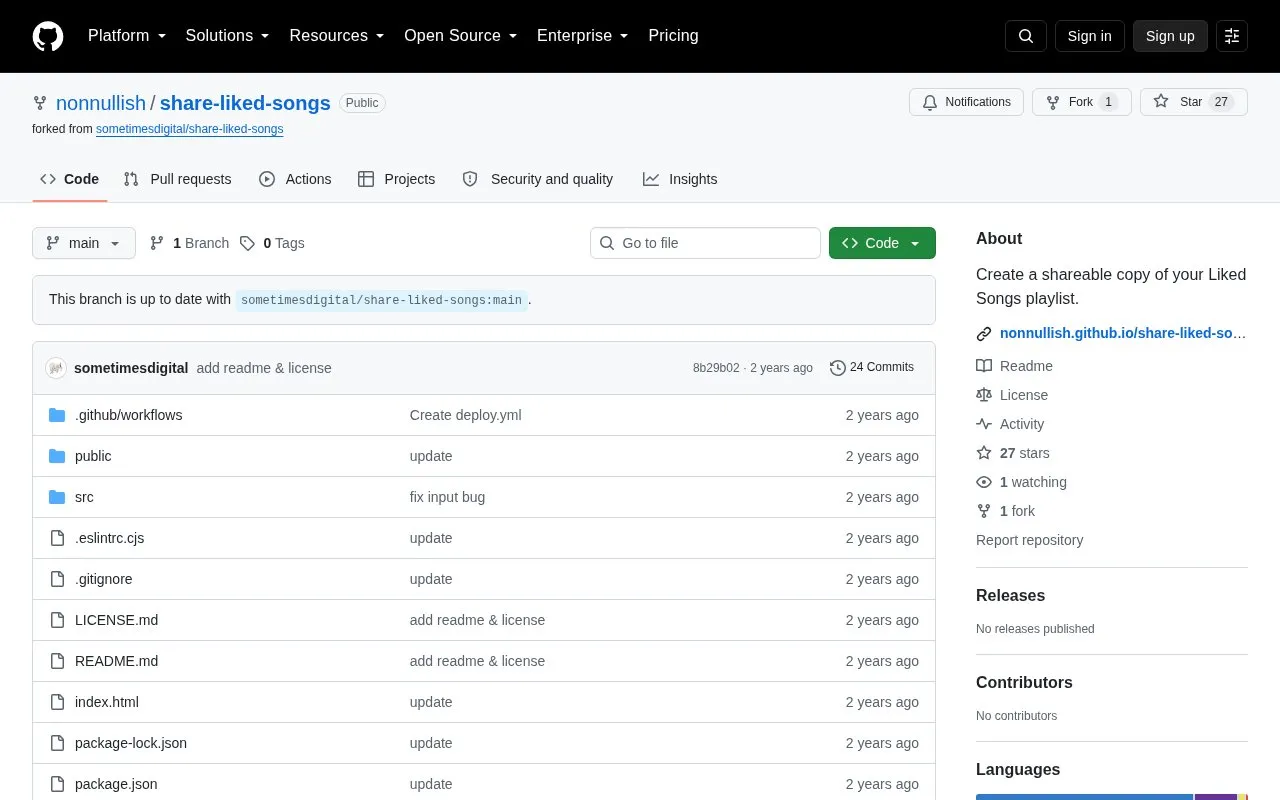This screenshot has width=1280, height=800.
Task: Open search with the magnifier icon
Action: (x=1026, y=36)
